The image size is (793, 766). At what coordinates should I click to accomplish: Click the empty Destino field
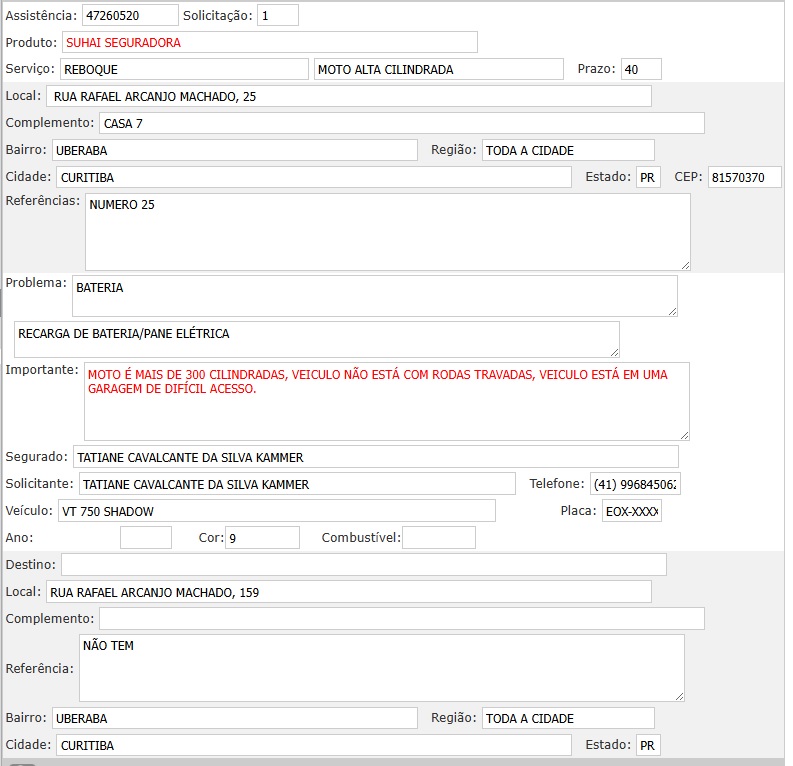pyautogui.click(x=364, y=564)
